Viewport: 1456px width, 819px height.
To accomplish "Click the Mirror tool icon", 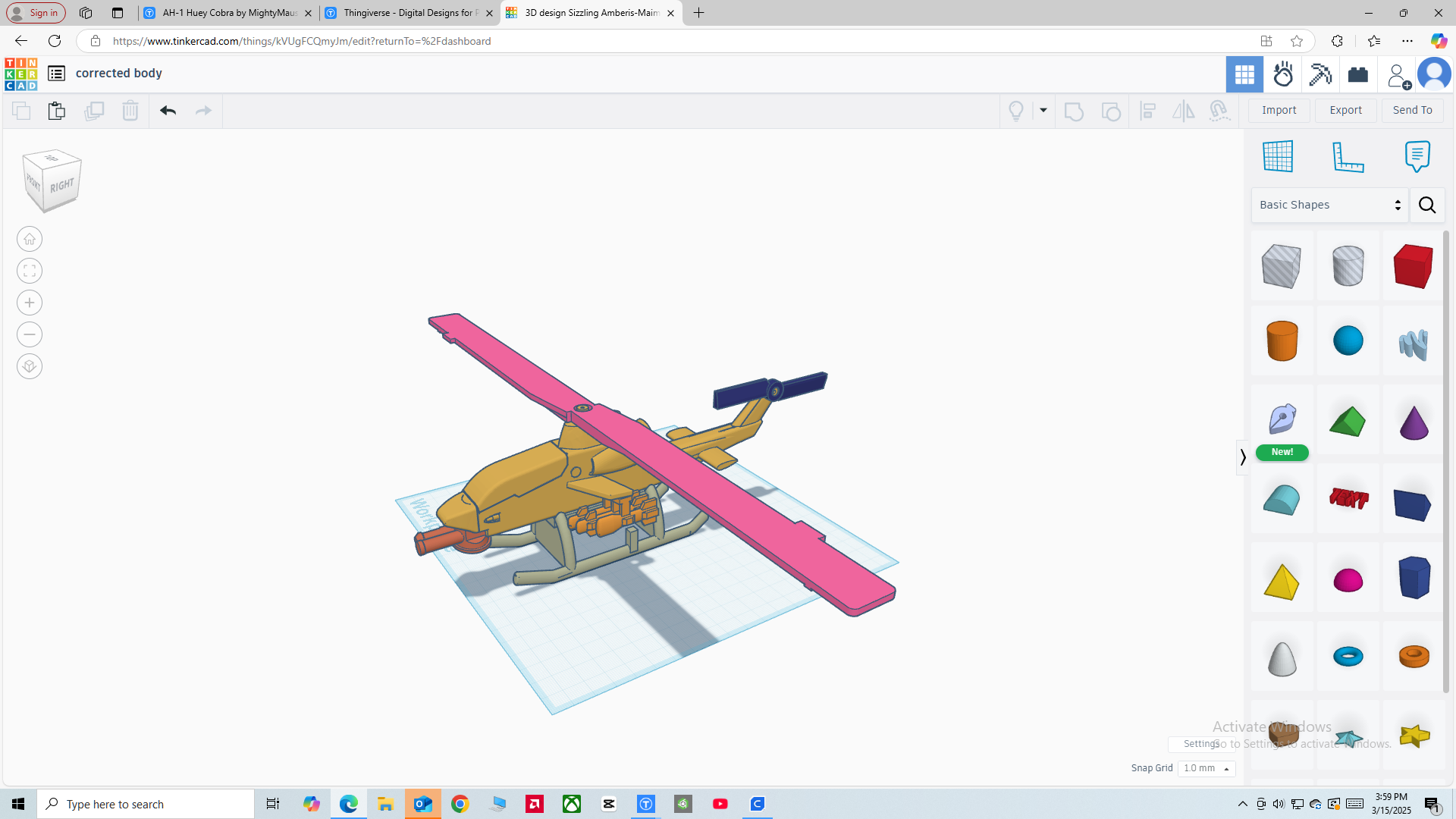I will click(1183, 111).
